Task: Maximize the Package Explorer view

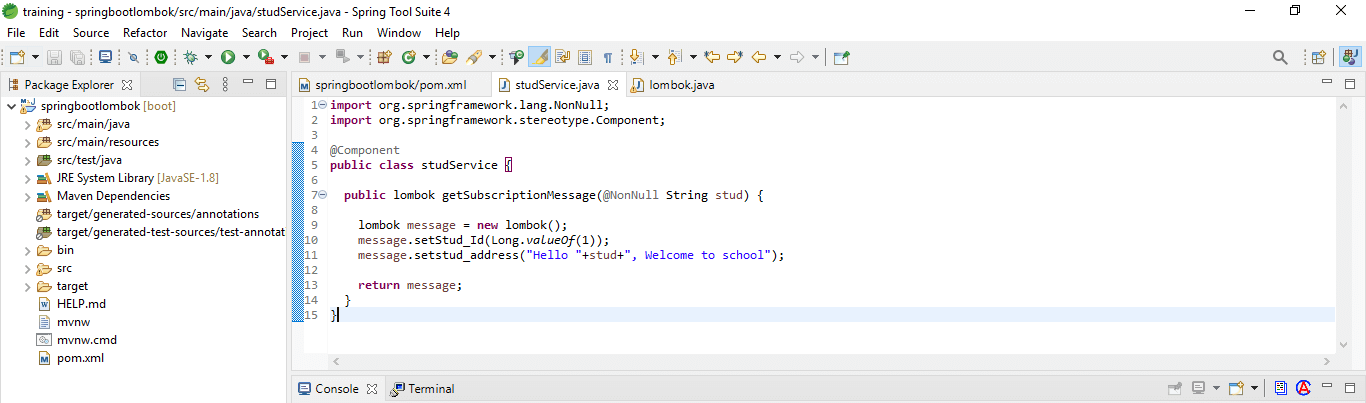Action: 270,84
